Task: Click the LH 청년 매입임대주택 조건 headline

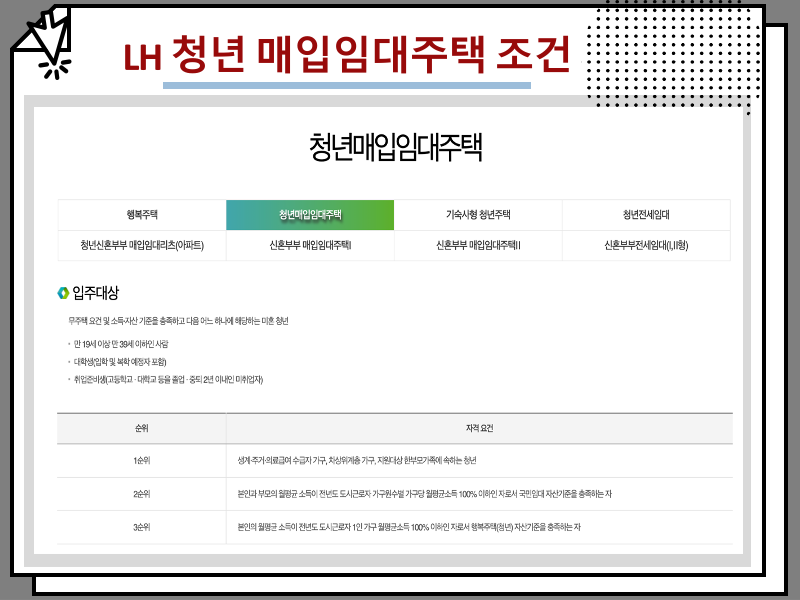Action: click(x=346, y=55)
